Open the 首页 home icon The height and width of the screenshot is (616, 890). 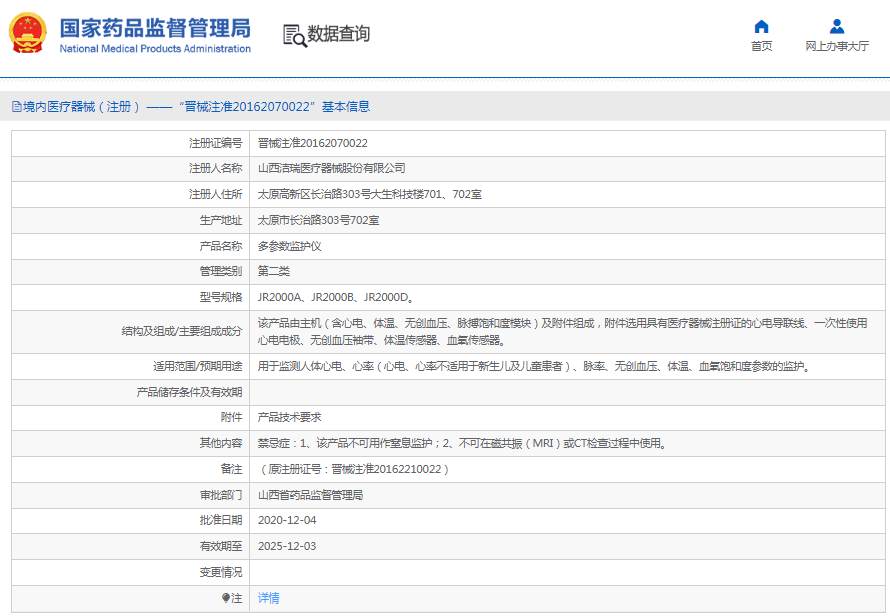tap(761, 26)
